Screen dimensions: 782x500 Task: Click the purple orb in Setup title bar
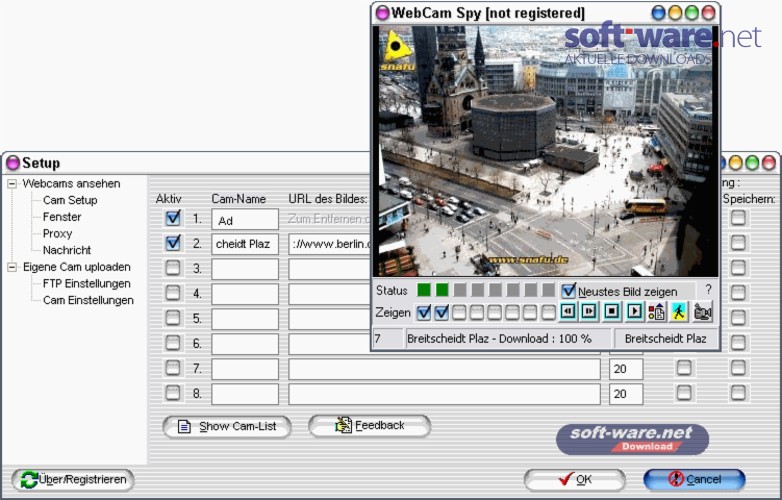[x=12, y=163]
